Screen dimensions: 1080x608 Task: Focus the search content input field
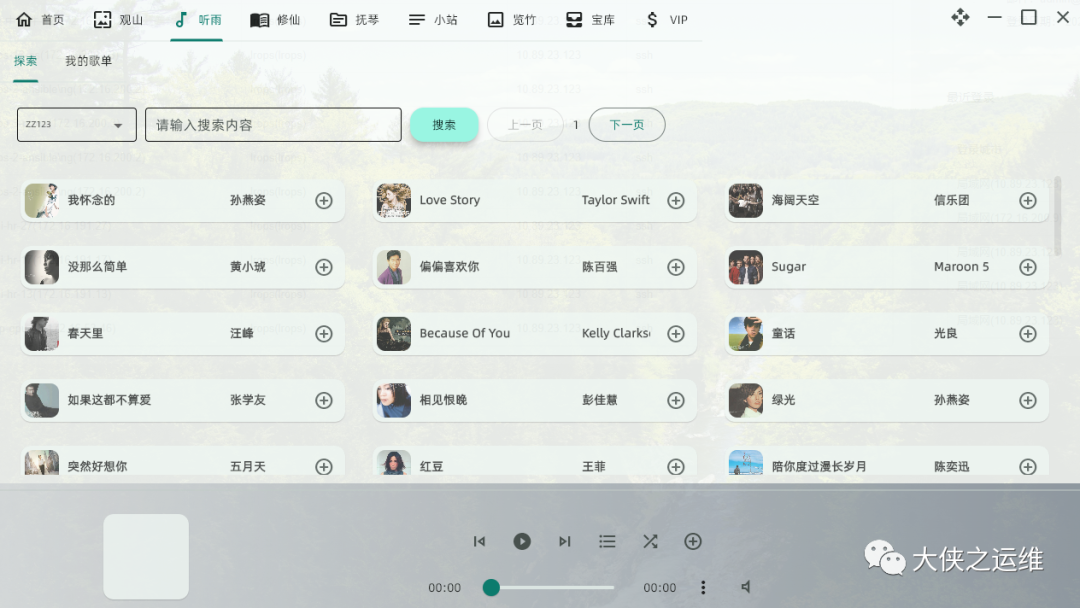tap(273, 125)
